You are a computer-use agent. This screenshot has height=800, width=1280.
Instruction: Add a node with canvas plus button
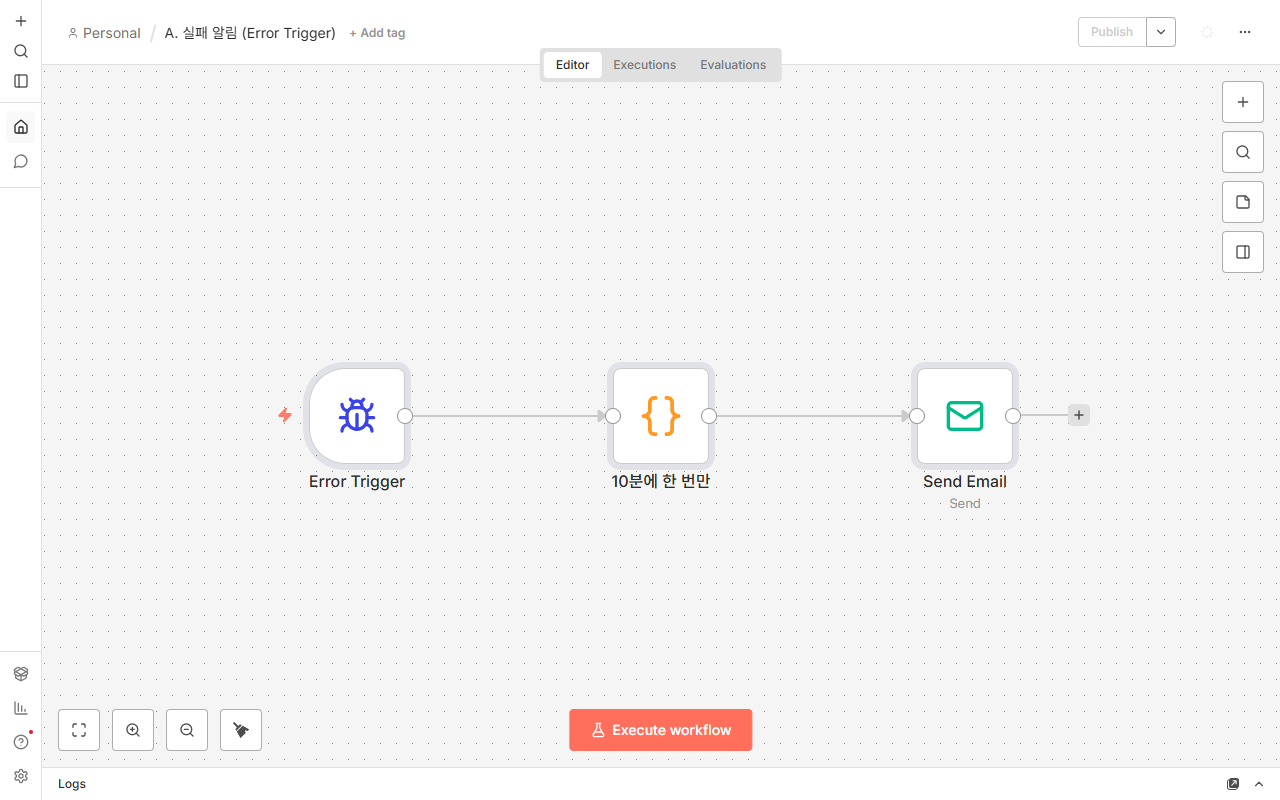(1243, 102)
